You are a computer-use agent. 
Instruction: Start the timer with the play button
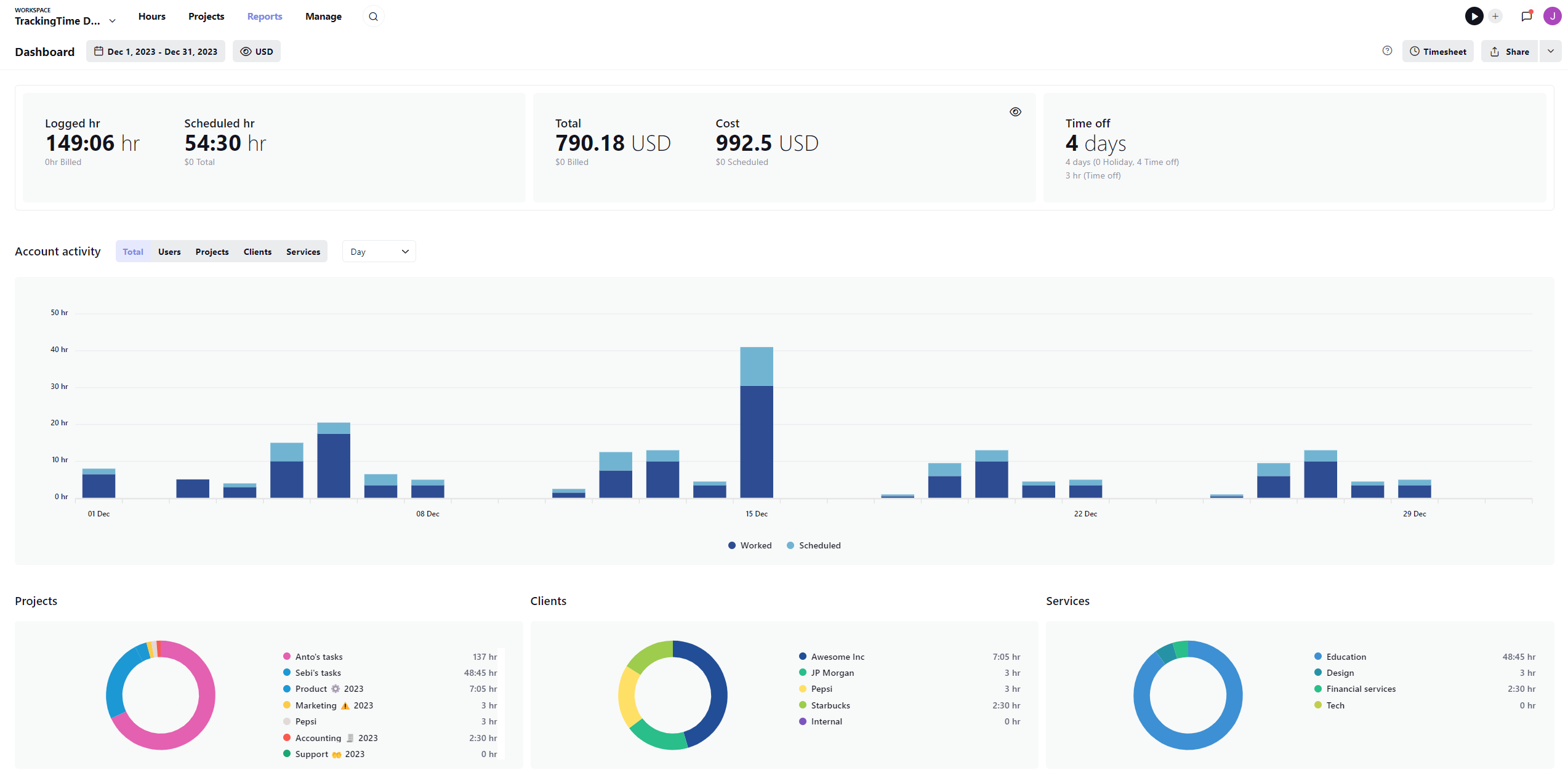point(1474,17)
